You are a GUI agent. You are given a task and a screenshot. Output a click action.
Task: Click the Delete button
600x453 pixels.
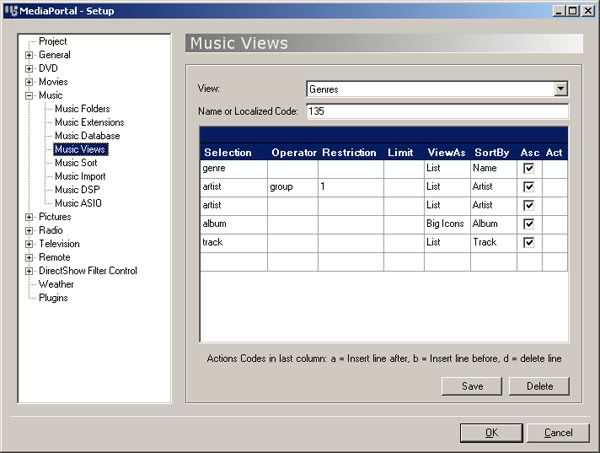click(540, 386)
